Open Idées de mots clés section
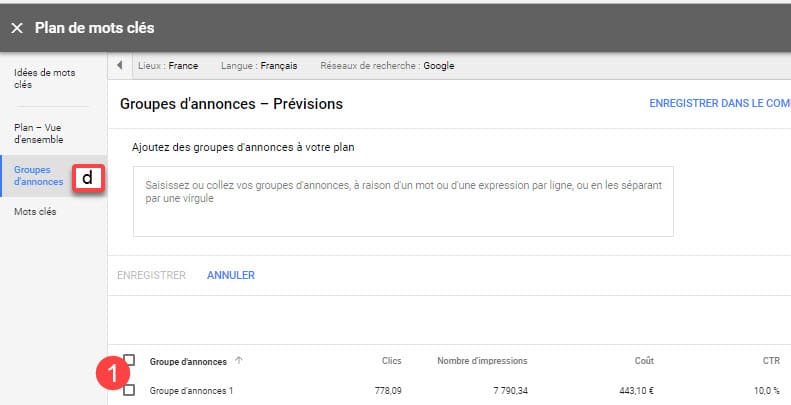Viewport: 791px width, 405px height. (x=44, y=79)
